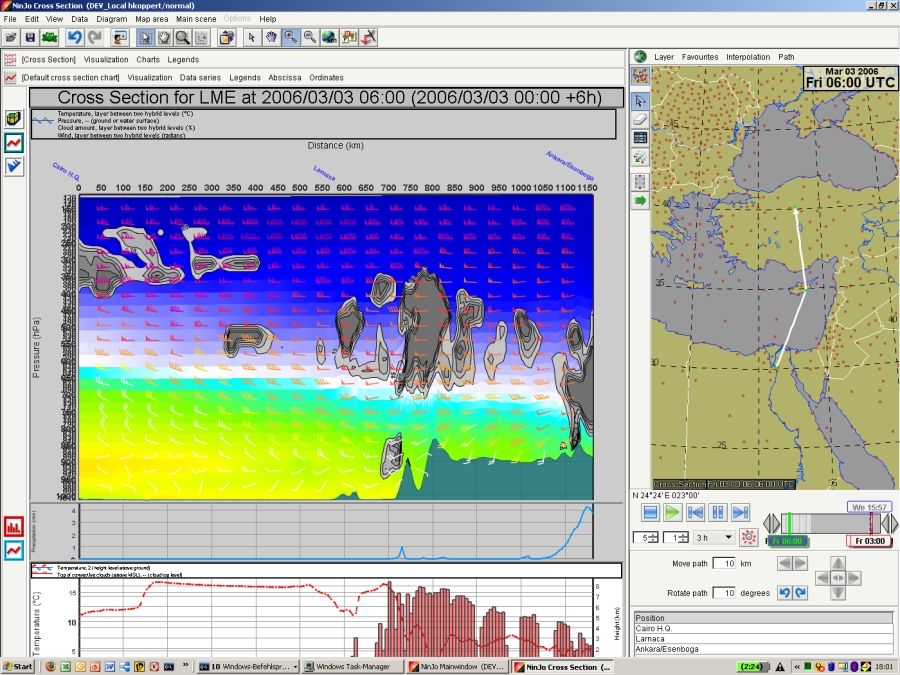900x675 pixels.
Task: Pause the animation
Action: pos(717,512)
